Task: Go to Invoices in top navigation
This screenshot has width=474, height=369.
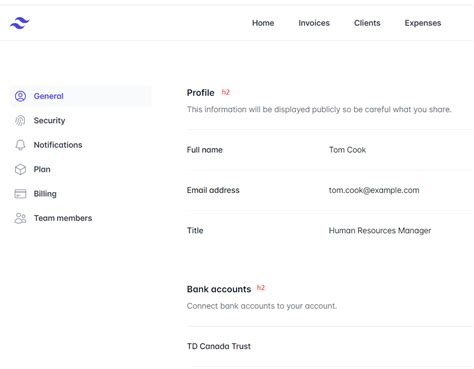Action: pyautogui.click(x=314, y=23)
